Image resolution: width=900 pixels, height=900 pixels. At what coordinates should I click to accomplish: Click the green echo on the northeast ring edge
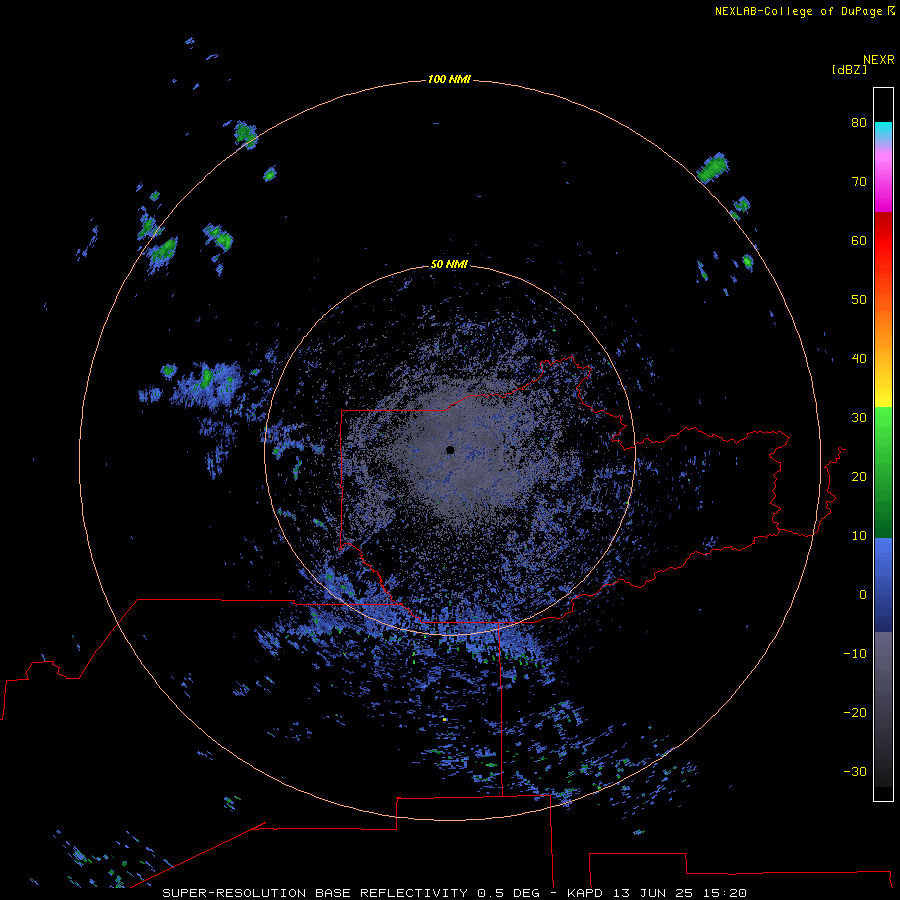coord(713,168)
